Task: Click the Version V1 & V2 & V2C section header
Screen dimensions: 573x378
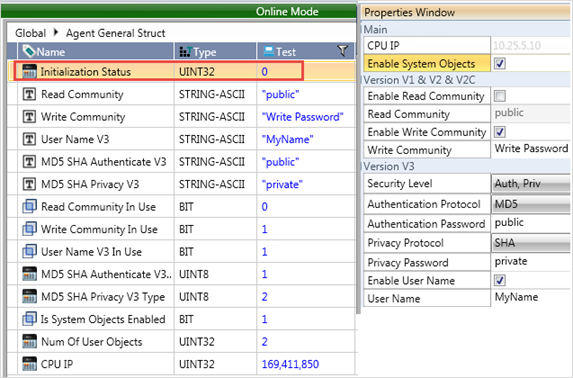Action: [x=419, y=80]
